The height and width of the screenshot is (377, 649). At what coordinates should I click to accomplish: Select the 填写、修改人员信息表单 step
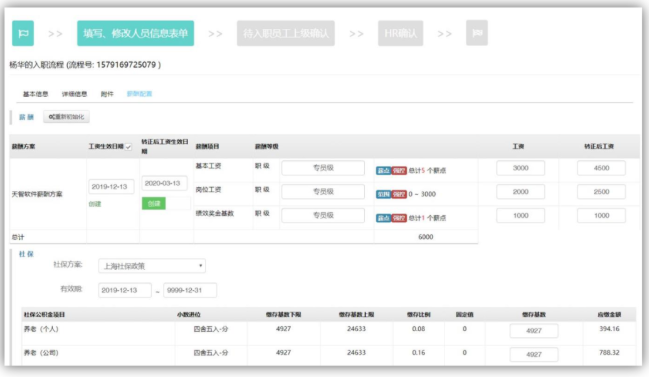pyautogui.click(x=135, y=33)
